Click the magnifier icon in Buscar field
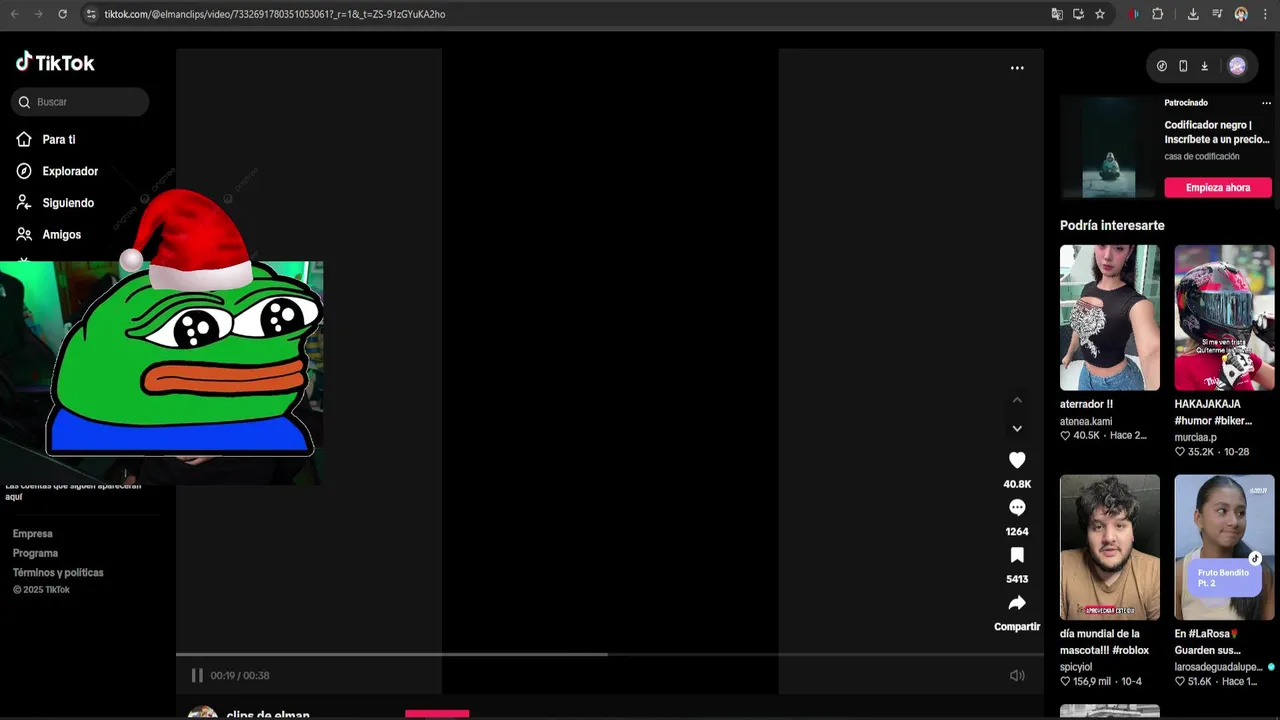The image size is (1280, 720). tap(24, 102)
